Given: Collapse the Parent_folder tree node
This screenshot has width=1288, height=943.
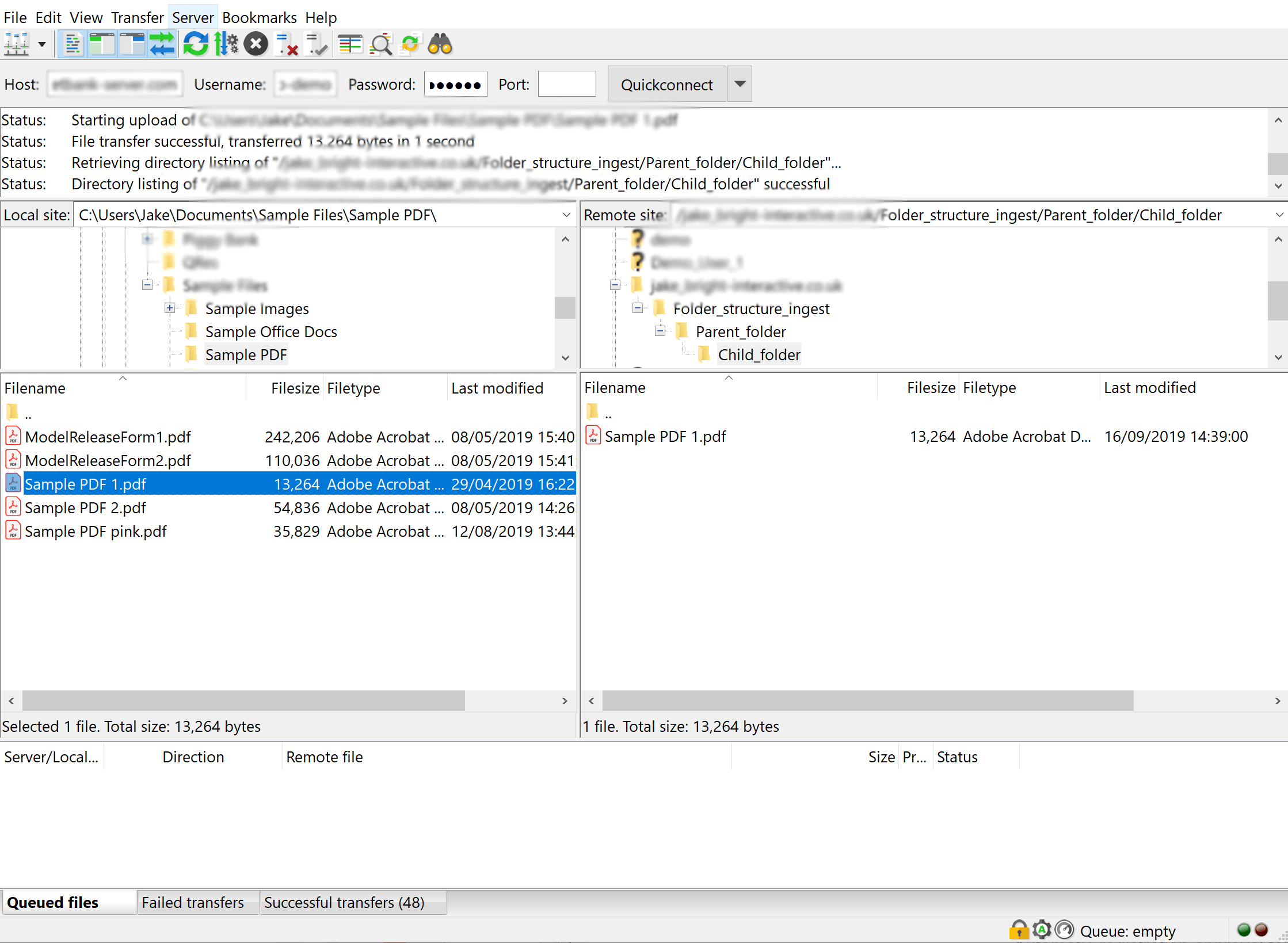Looking at the screenshot, I should pos(660,331).
